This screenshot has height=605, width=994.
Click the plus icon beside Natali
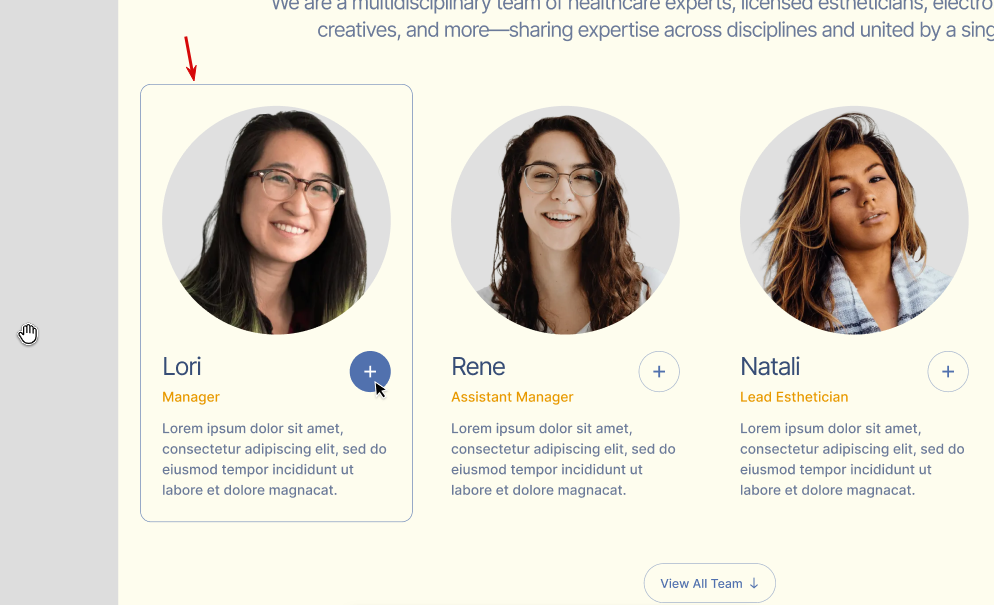coord(948,372)
